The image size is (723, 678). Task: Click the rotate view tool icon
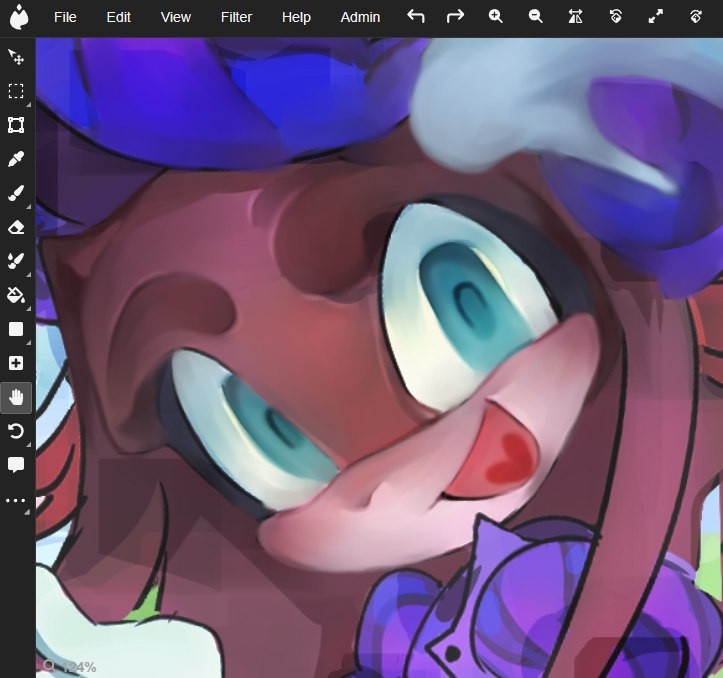point(16,431)
